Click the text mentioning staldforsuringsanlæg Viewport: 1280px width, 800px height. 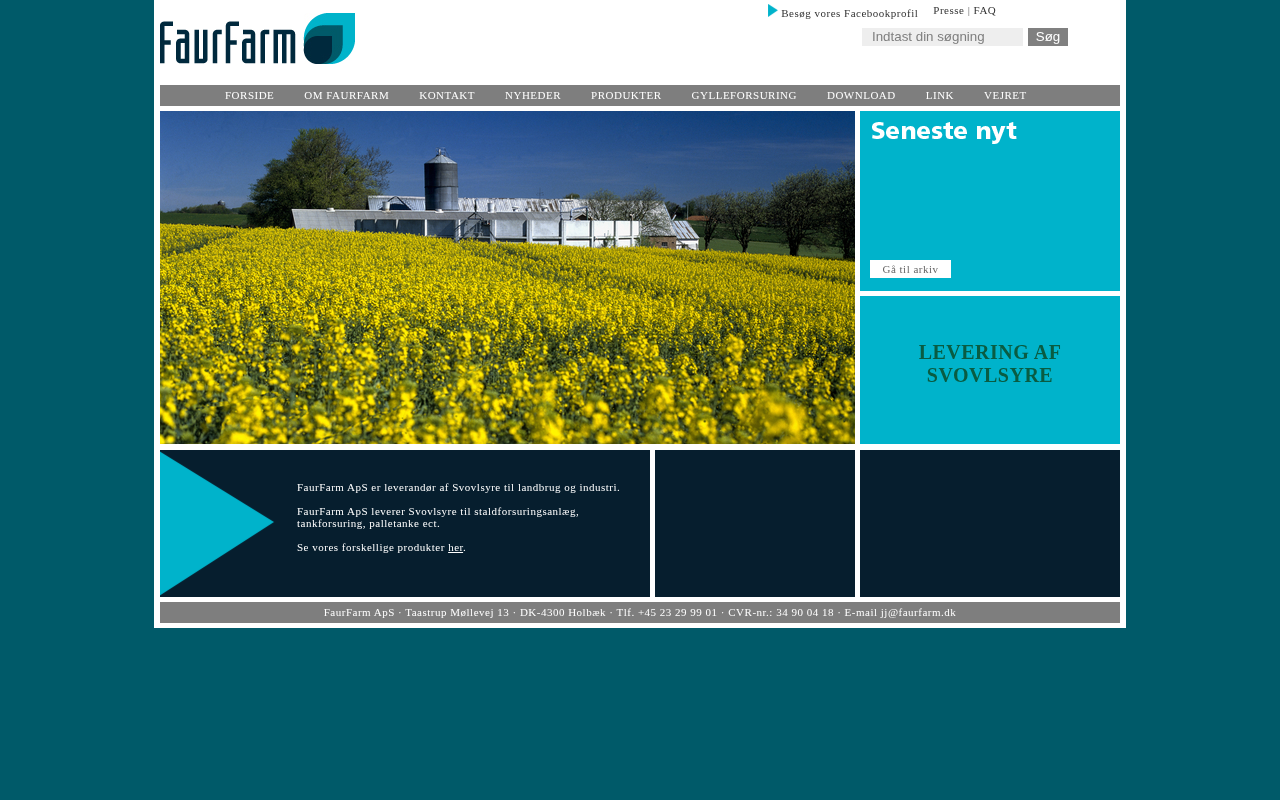[x=438, y=517]
